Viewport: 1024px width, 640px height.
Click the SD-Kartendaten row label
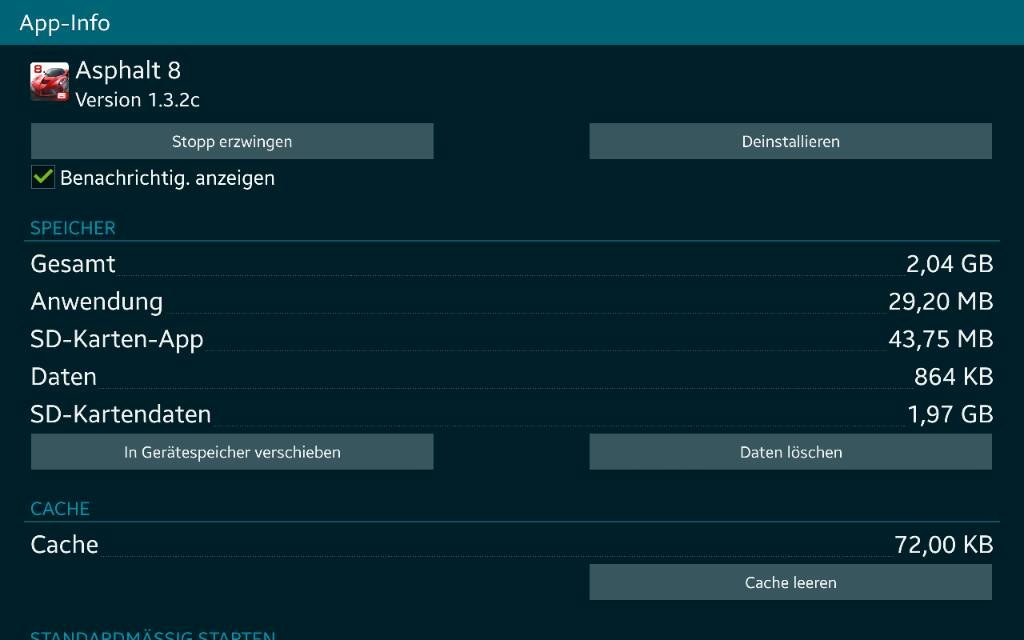click(121, 414)
